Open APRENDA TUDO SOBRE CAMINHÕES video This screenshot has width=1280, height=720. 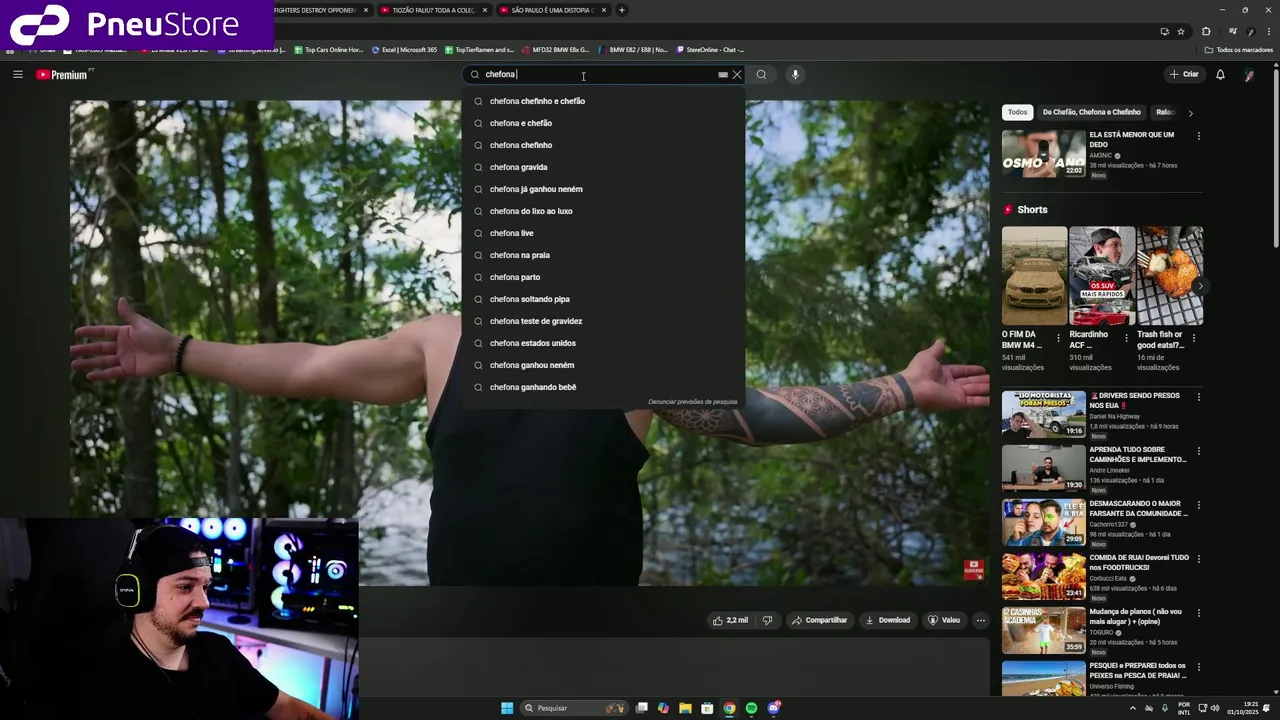point(1044,468)
